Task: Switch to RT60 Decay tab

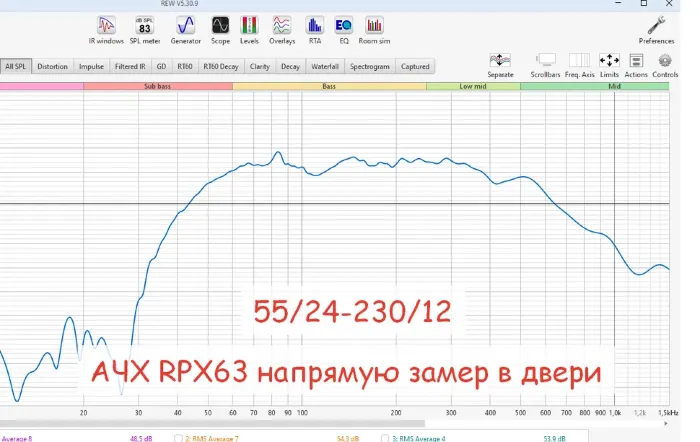Action: point(221,67)
